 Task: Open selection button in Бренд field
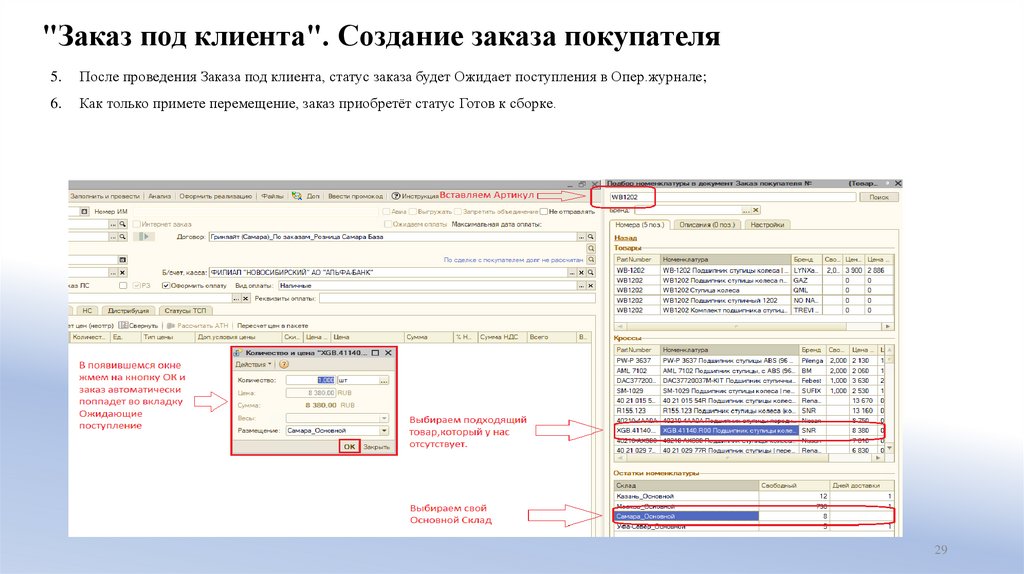pyautogui.click(x=746, y=210)
